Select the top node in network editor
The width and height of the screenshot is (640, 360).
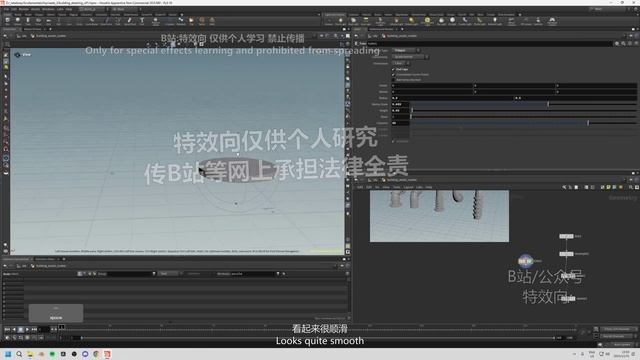point(566,236)
